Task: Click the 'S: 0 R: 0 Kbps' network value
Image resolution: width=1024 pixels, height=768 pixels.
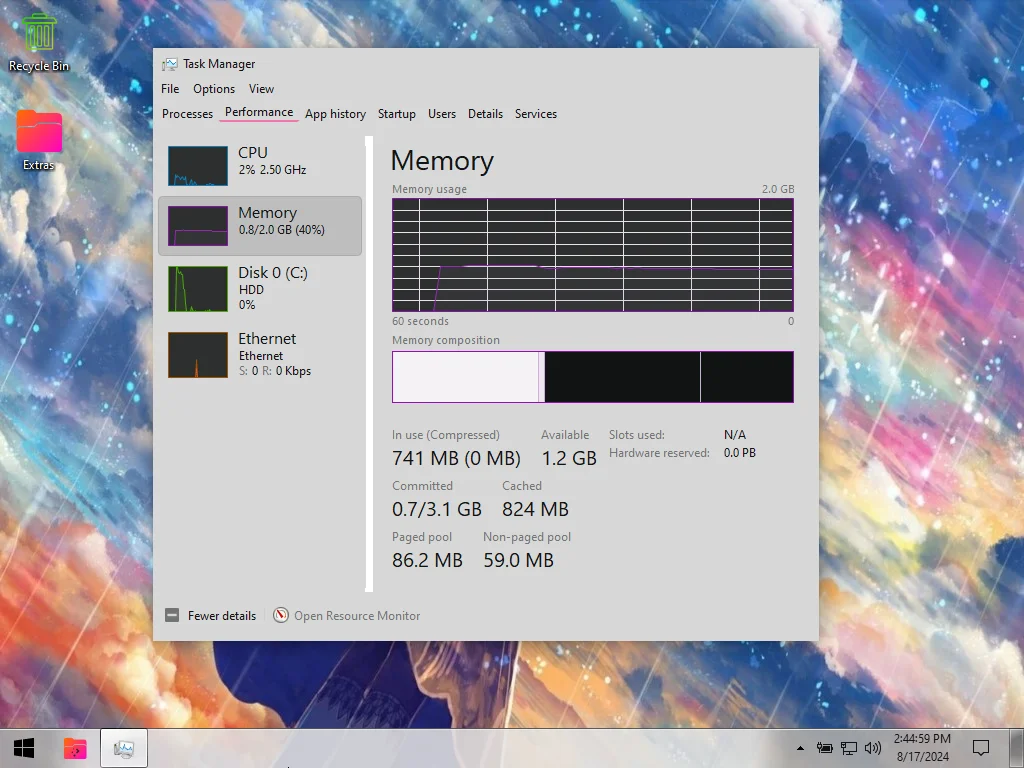Action: click(275, 371)
